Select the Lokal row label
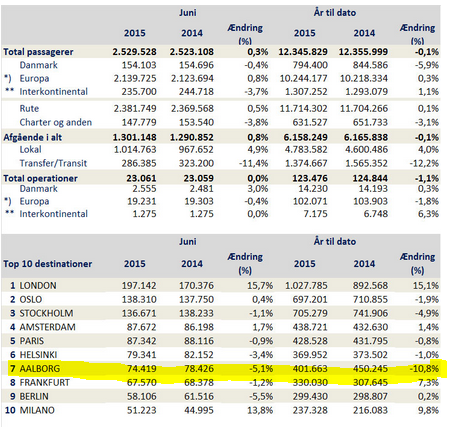The height and width of the screenshot is (427, 449). click(30, 150)
